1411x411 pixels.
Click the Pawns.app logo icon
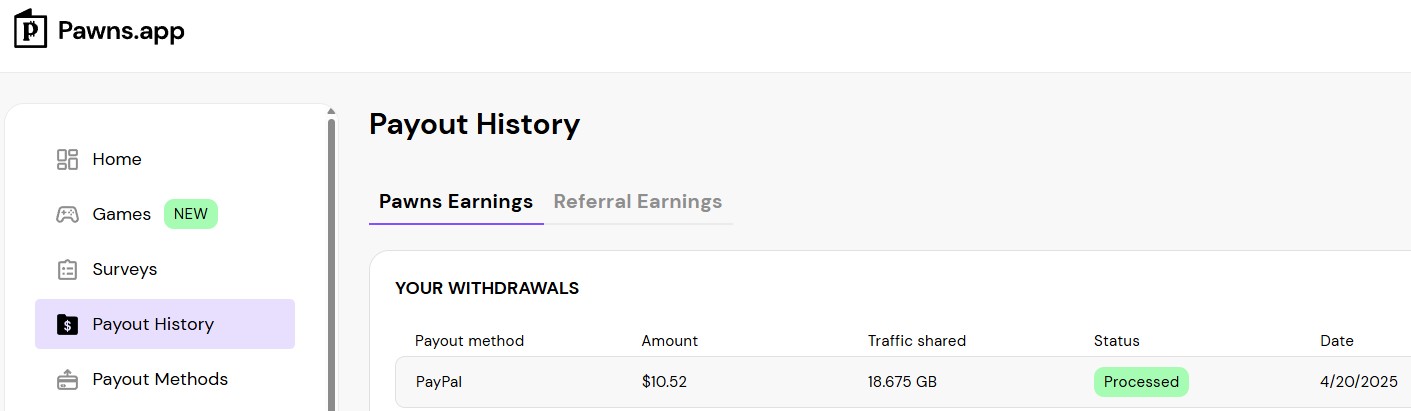click(x=31, y=29)
